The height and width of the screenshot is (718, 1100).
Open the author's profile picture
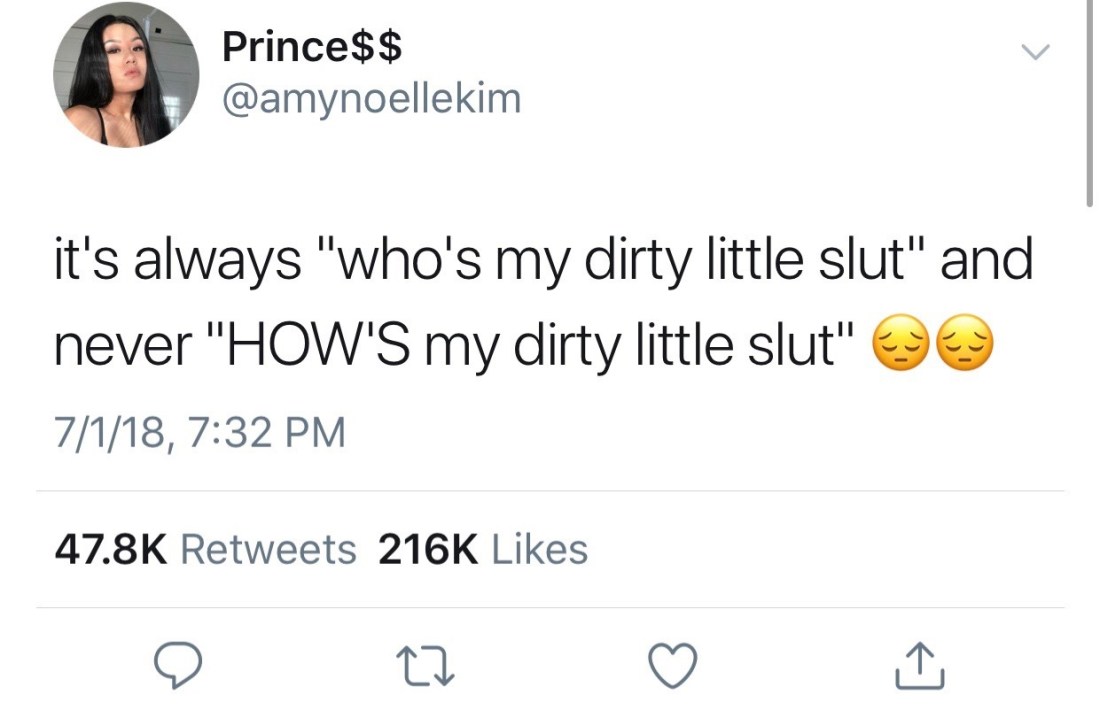pos(125,75)
